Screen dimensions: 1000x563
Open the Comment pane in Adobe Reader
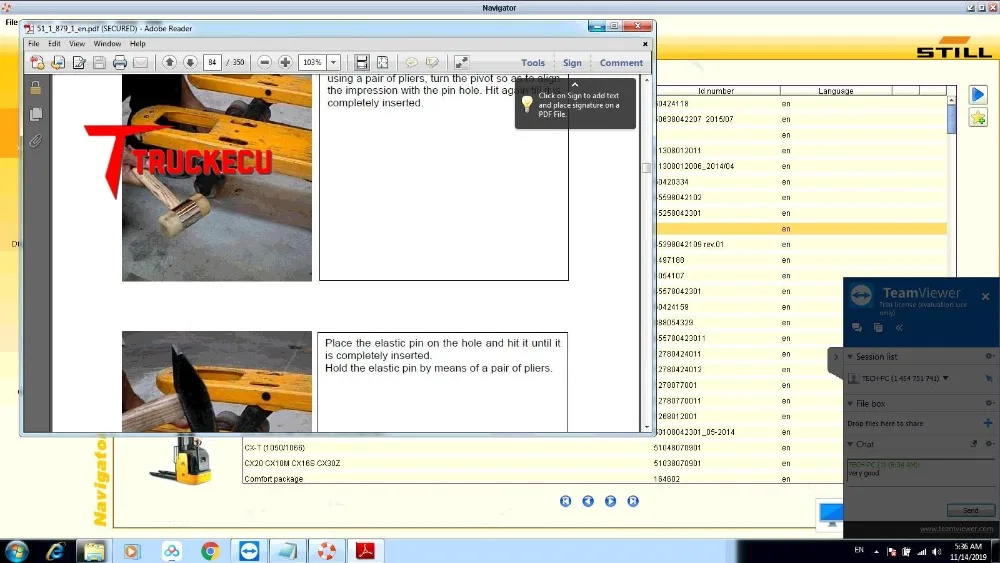point(621,62)
